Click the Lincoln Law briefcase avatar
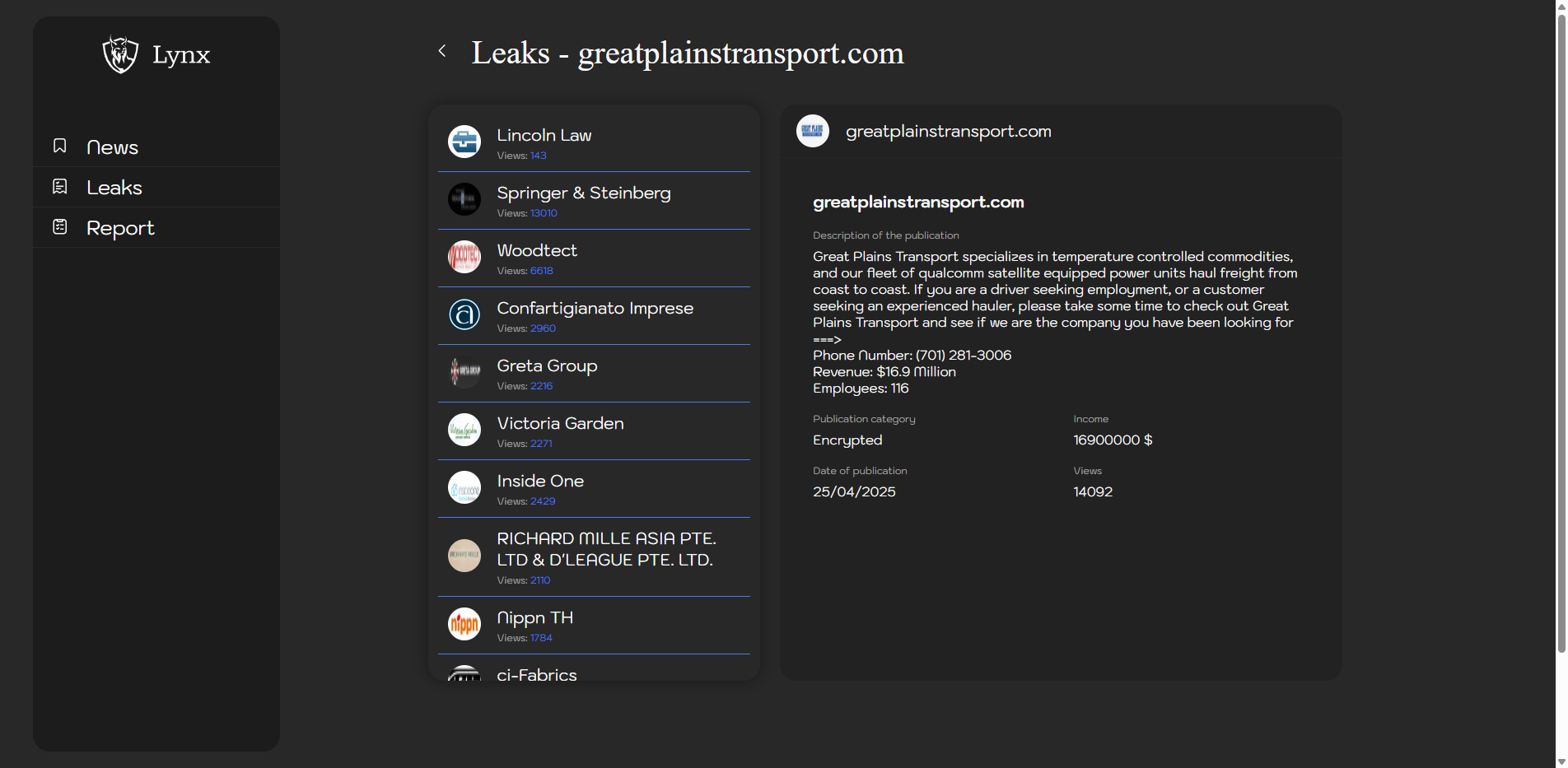This screenshot has height=768, width=1568. [x=464, y=142]
